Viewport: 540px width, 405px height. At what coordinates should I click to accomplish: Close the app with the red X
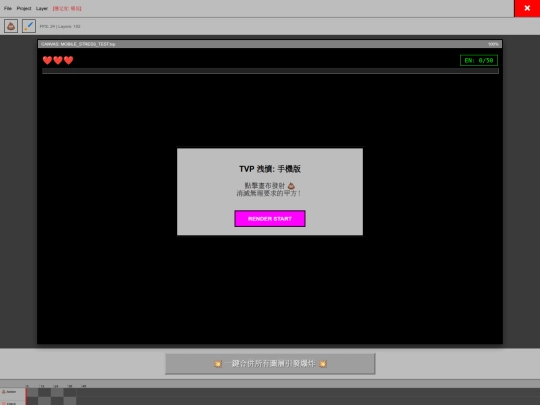click(527, 8)
